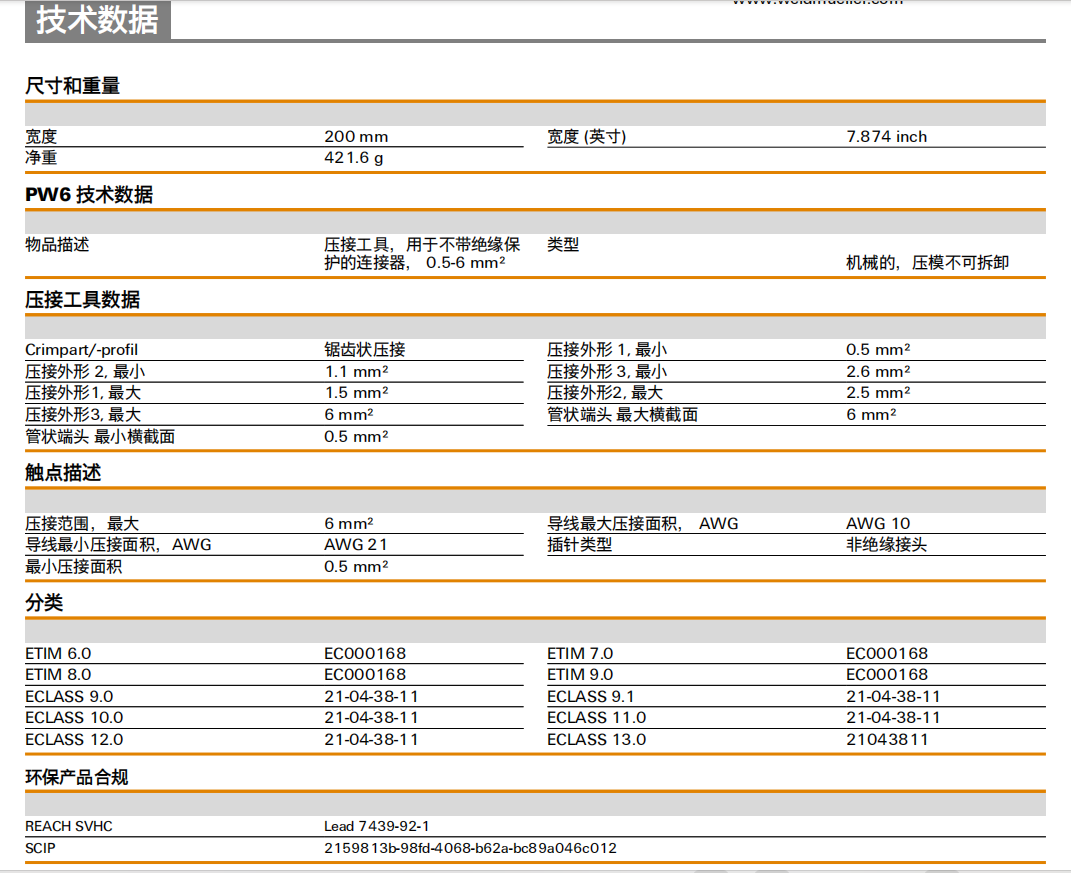Click the 200 mm width value
1071x873 pixels.
click(356, 137)
